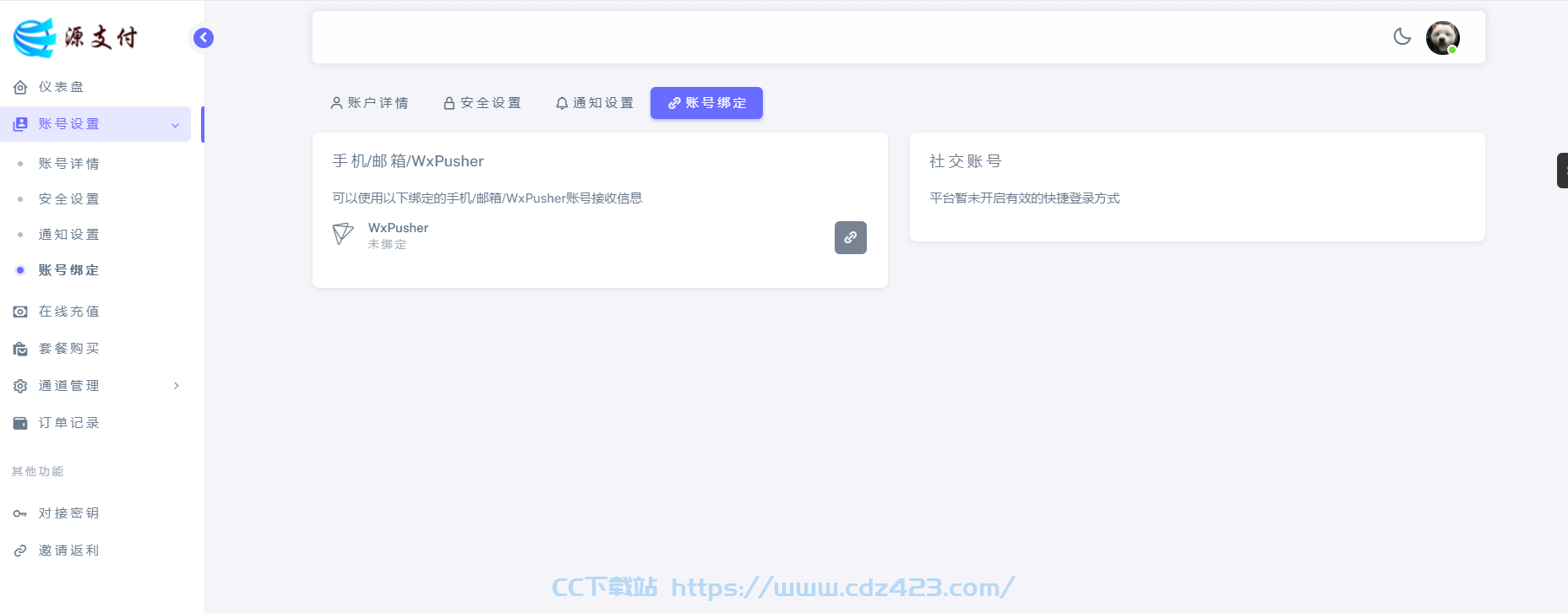This screenshot has width=1568, height=613.
Task: Click the WxPusher label text
Action: click(x=398, y=228)
